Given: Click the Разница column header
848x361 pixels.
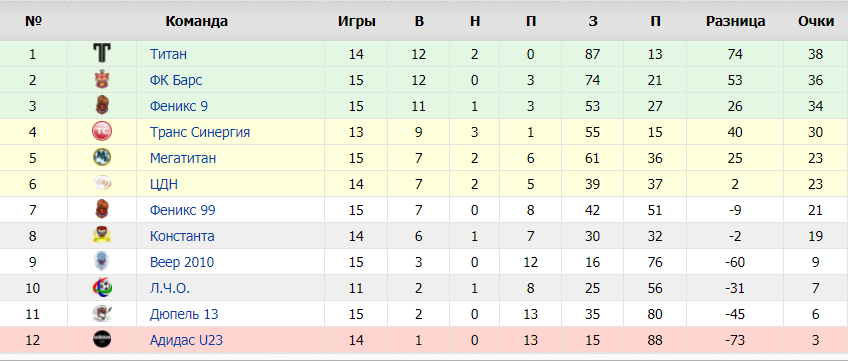Looking at the screenshot, I should point(736,22).
